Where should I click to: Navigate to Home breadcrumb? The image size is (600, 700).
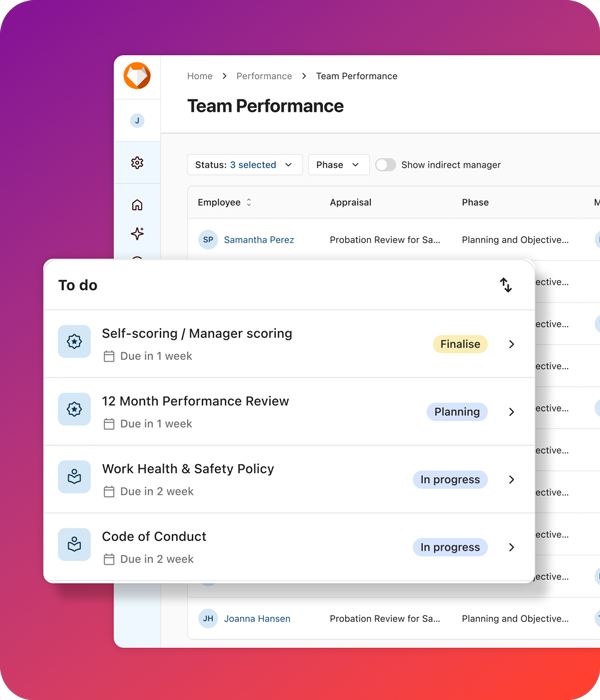pos(200,76)
